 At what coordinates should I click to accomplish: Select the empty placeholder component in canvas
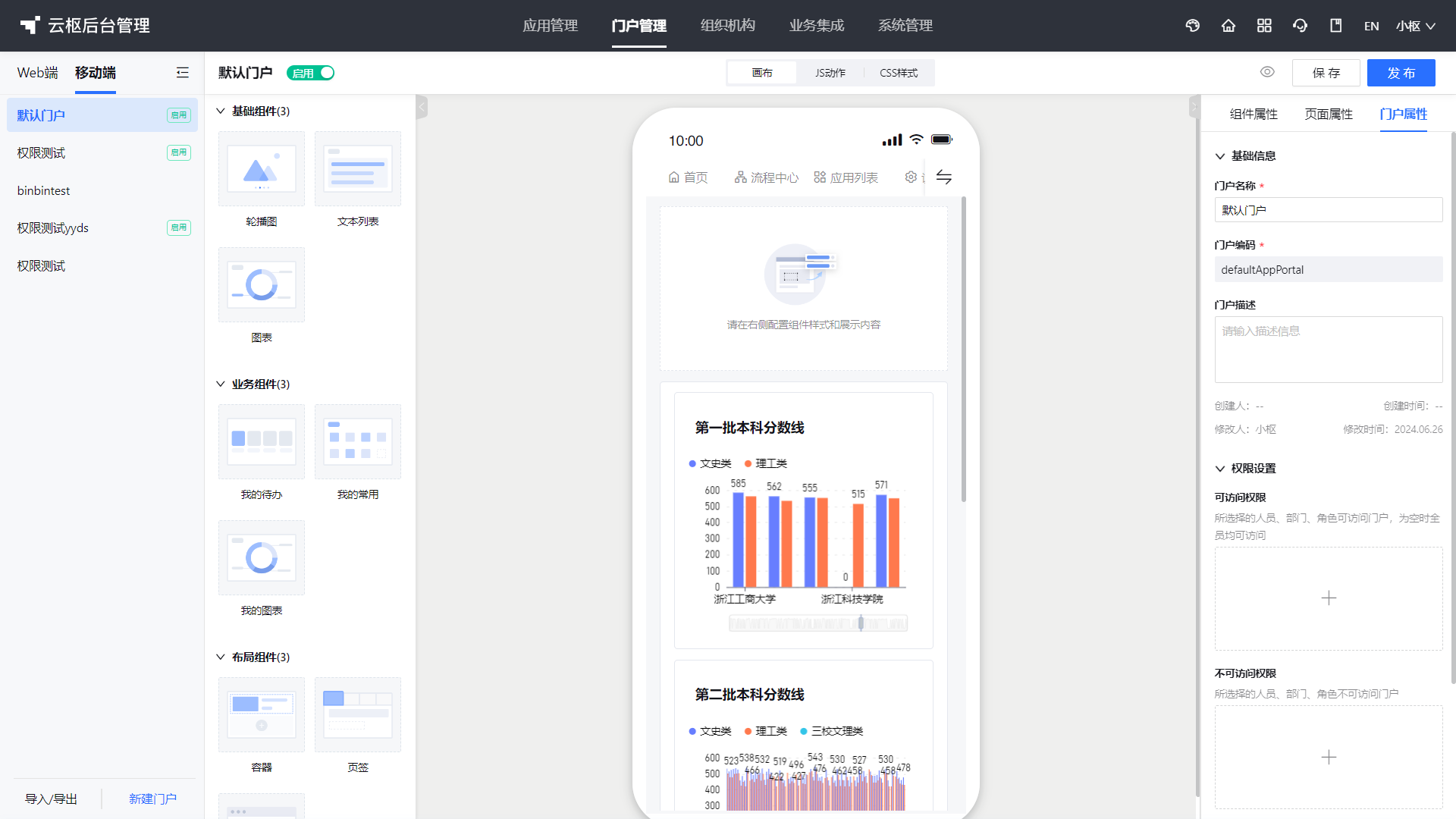(x=804, y=289)
